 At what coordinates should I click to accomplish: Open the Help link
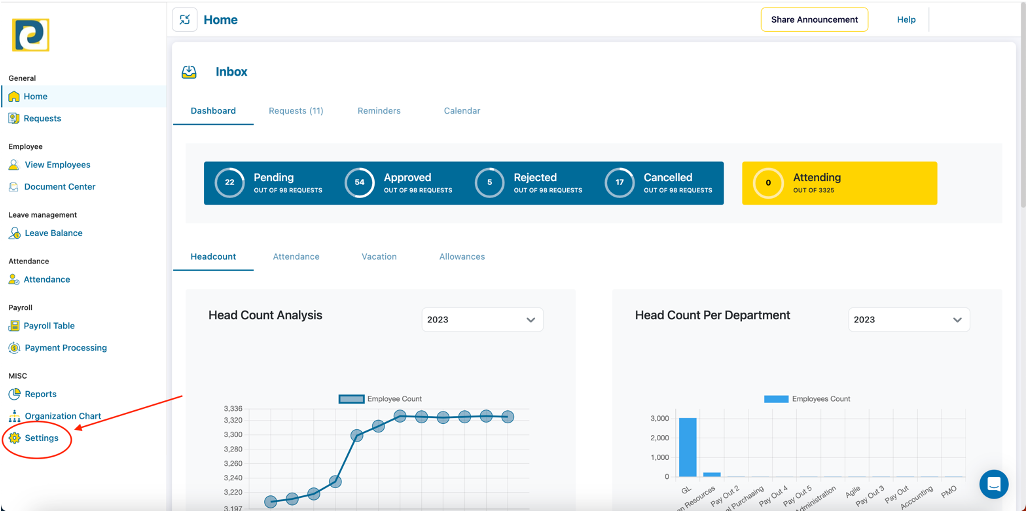click(906, 20)
